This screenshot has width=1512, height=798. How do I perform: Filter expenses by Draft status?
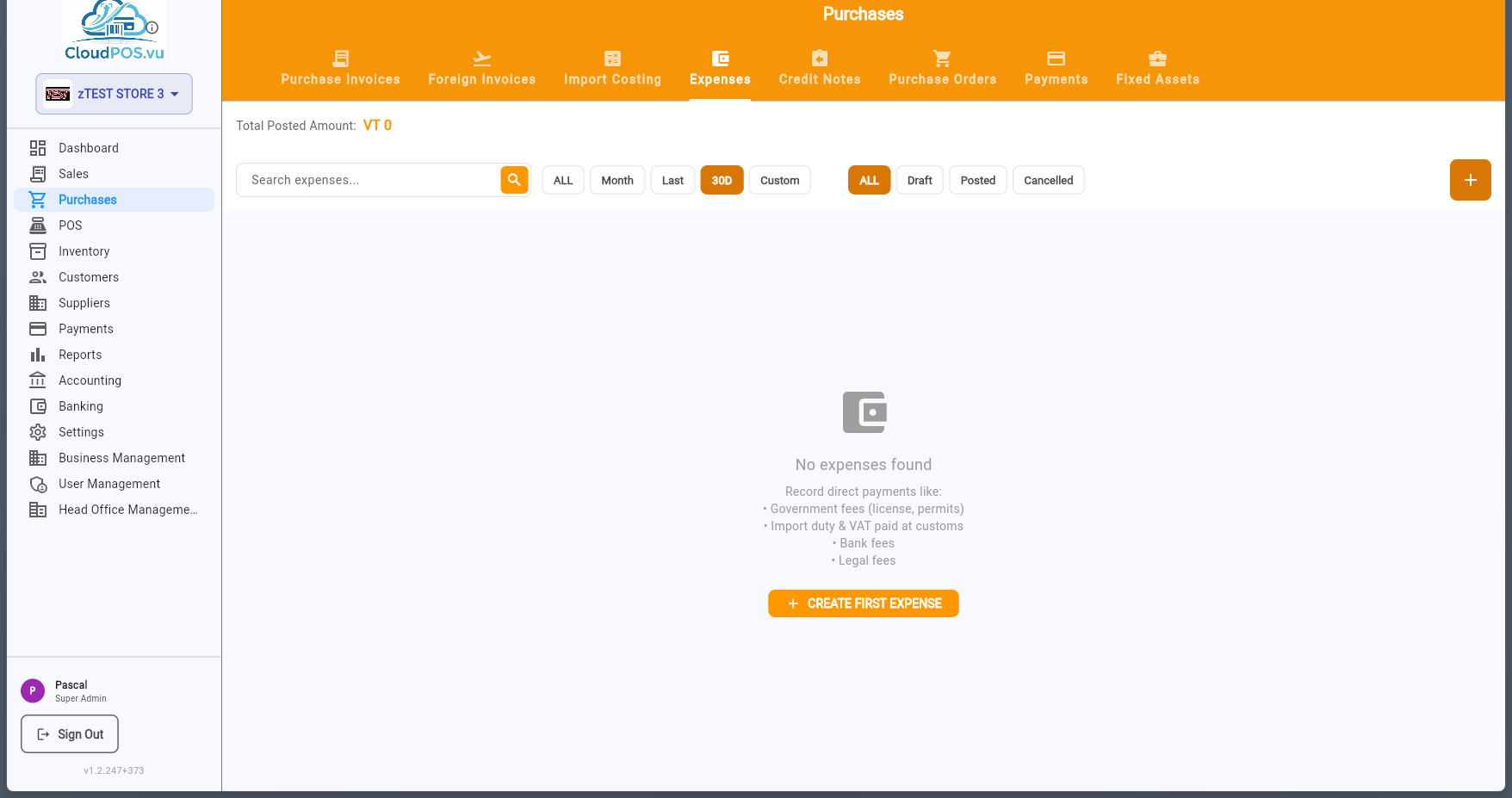coord(920,181)
